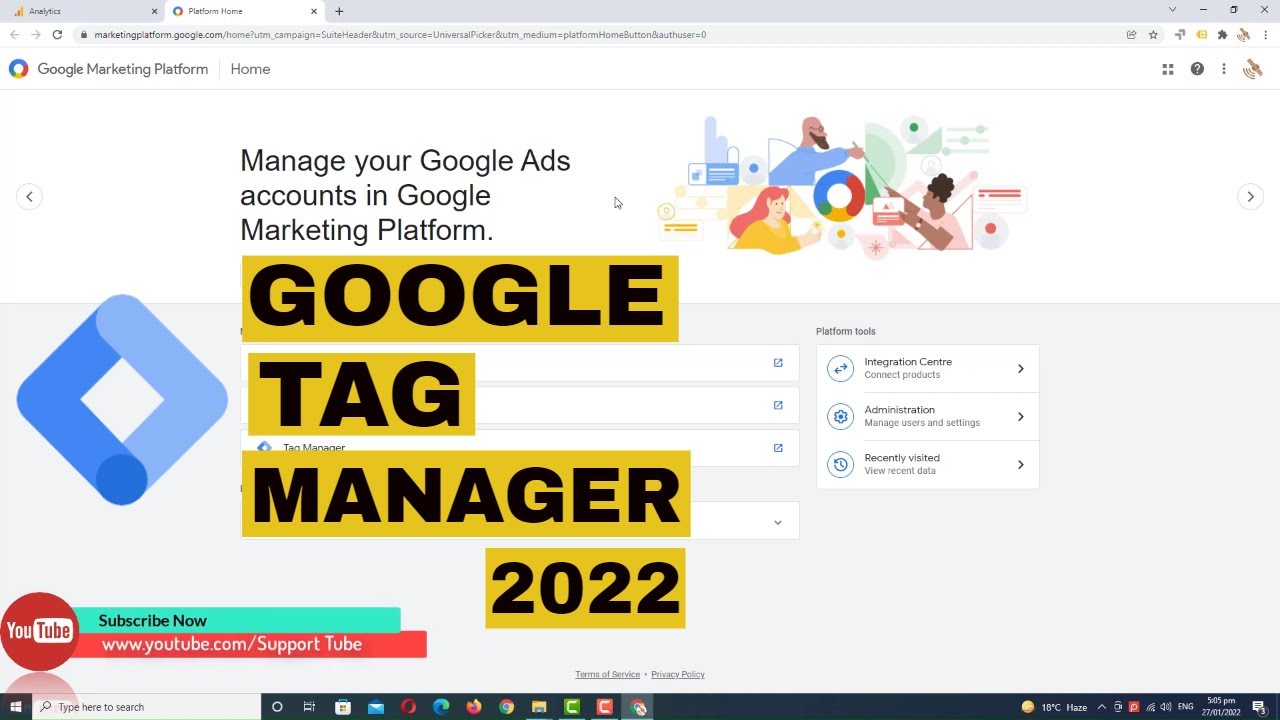Expand Integration Centre with its right chevron
This screenshot has height=720, width=1280.
click(x=1021, y=369)
